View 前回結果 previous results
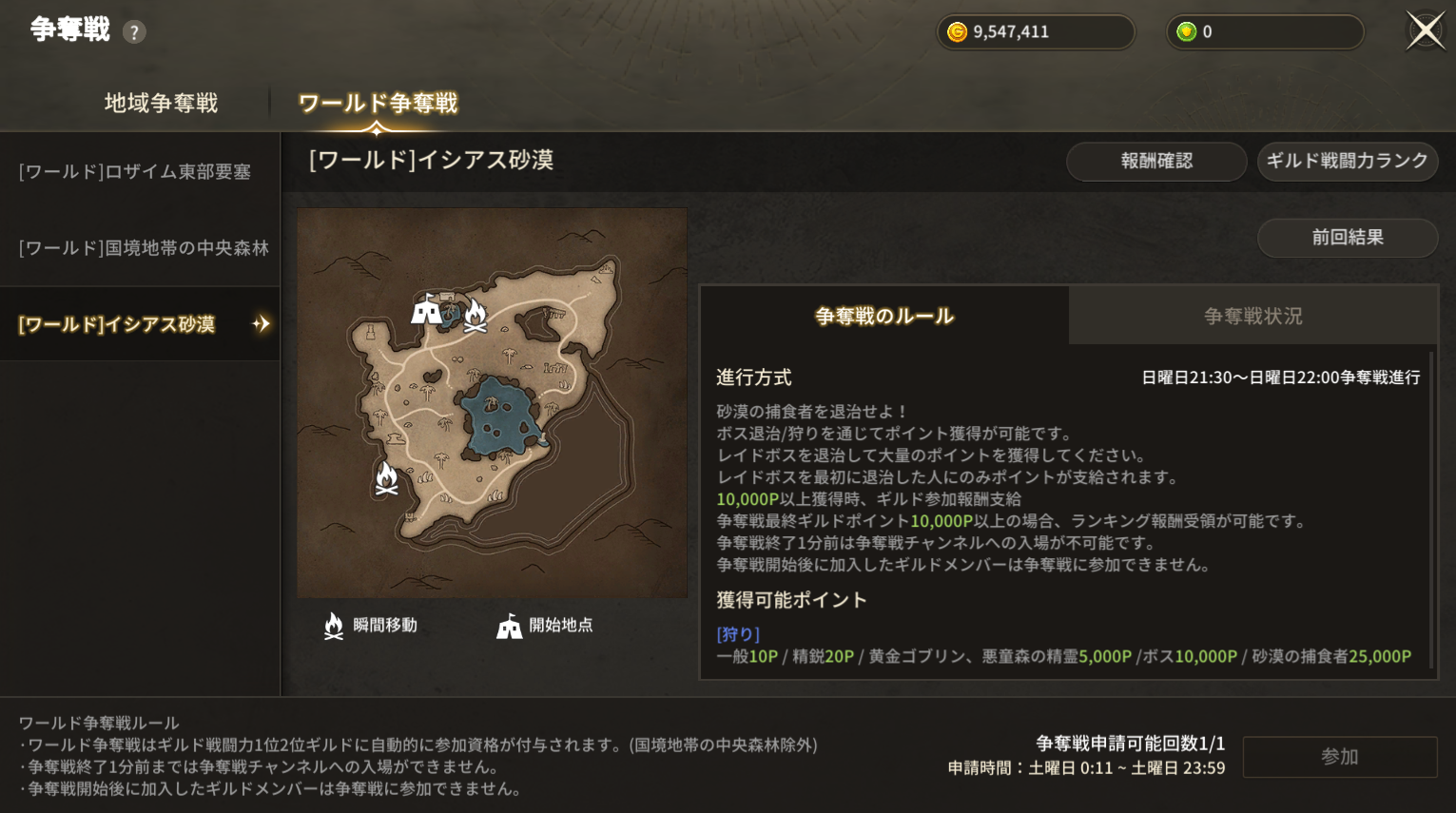 (1347, 238)
